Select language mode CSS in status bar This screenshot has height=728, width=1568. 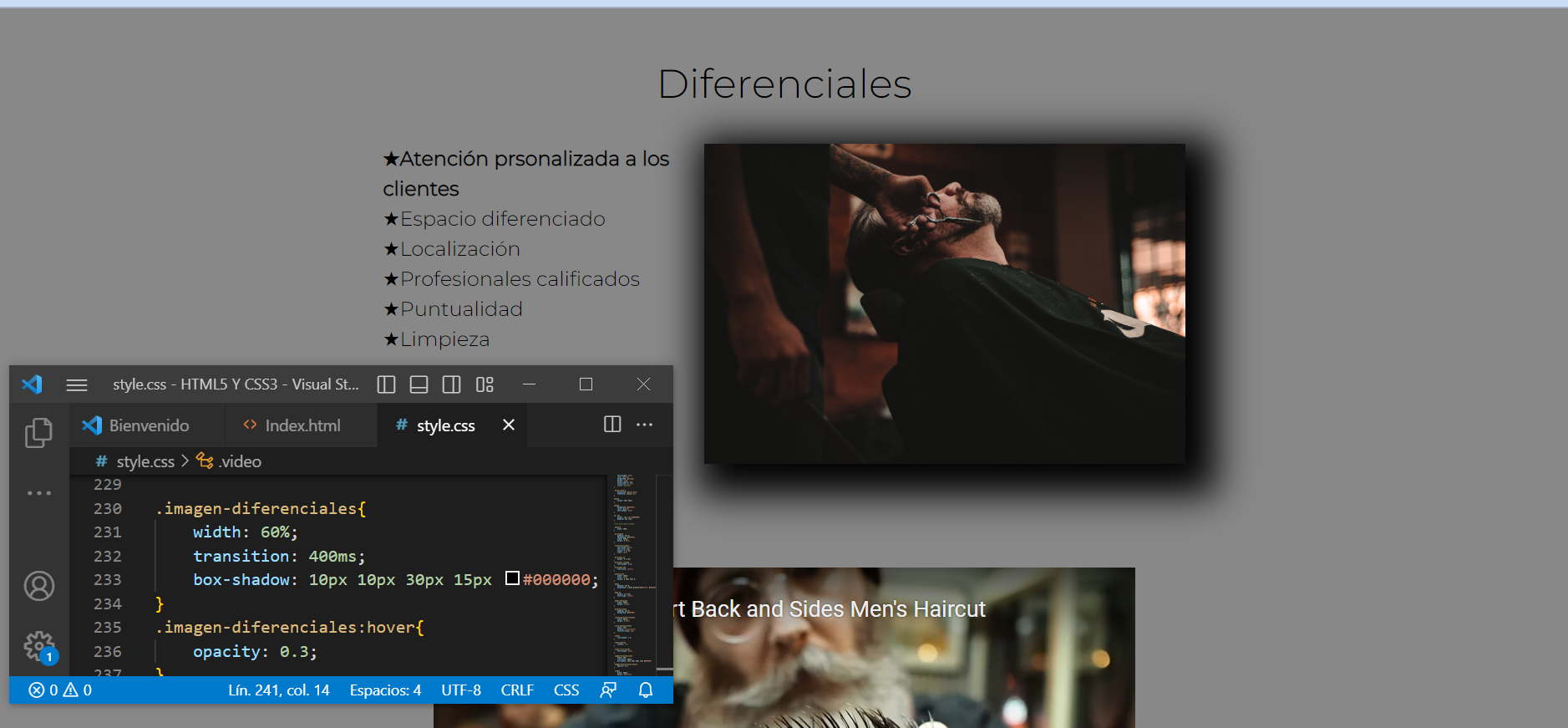click(566, 690)
